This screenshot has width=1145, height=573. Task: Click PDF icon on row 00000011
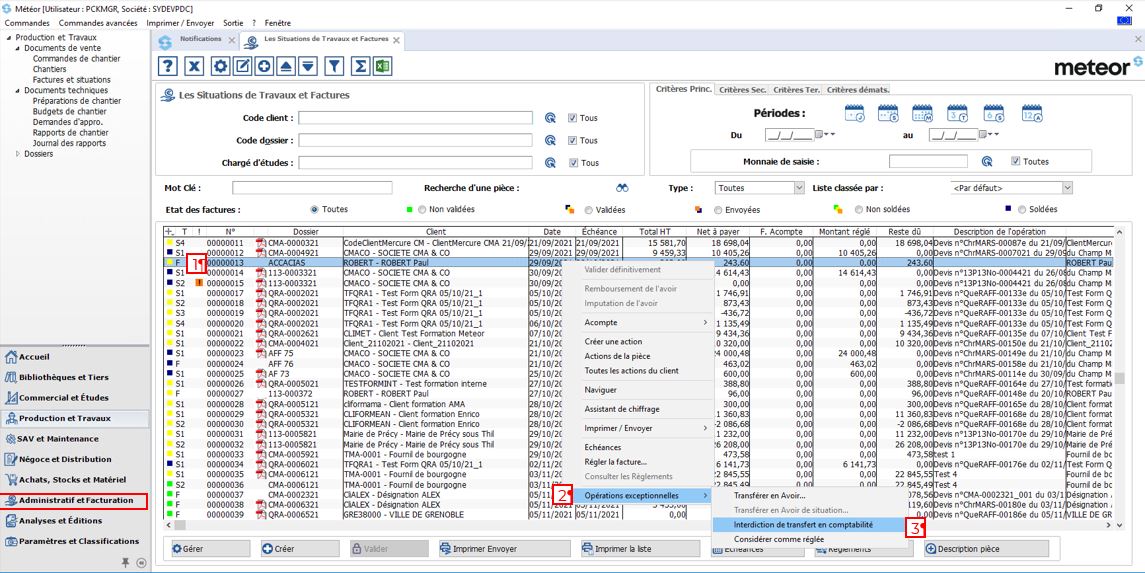[x=261, y=242]
